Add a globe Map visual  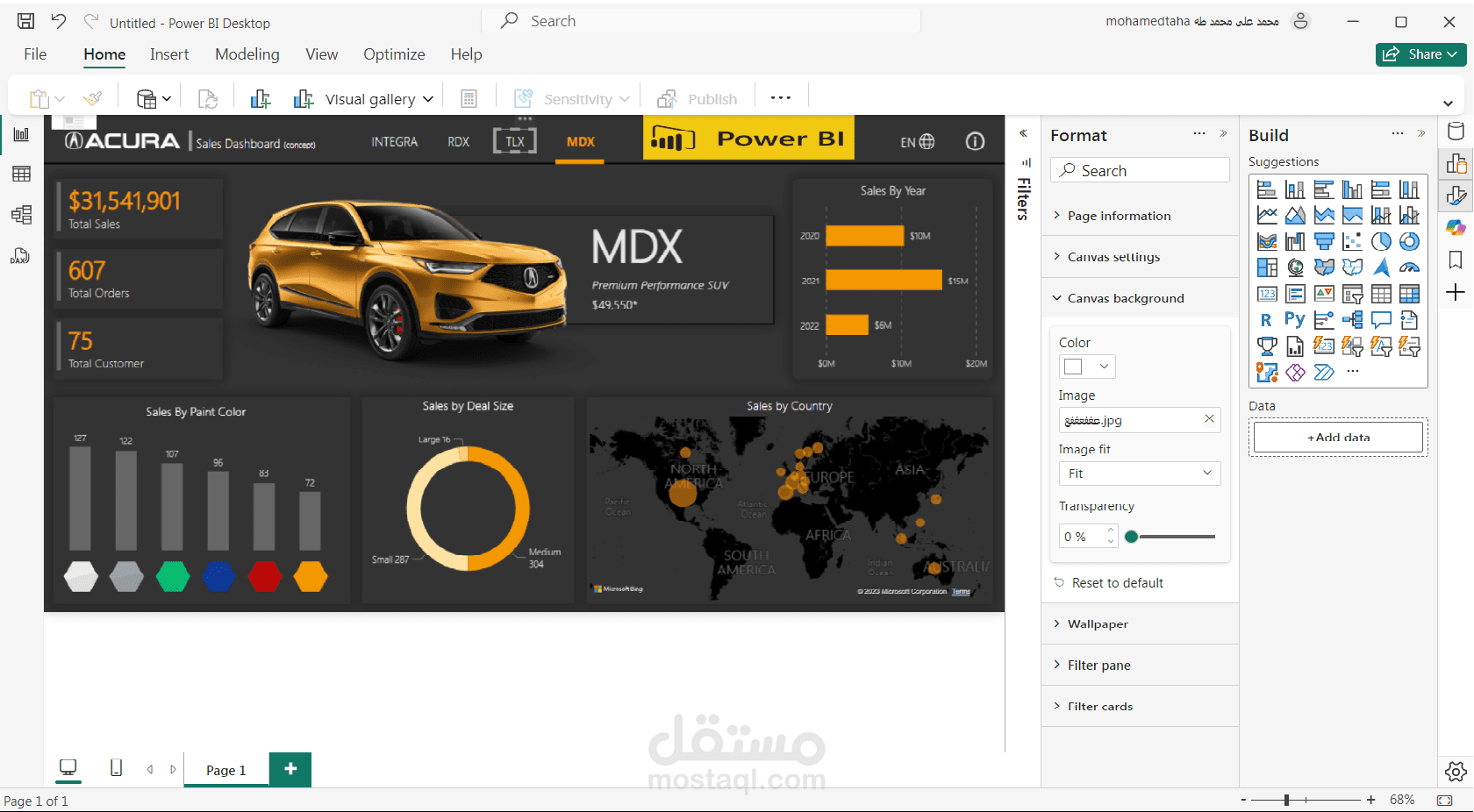coord(1295,267)
